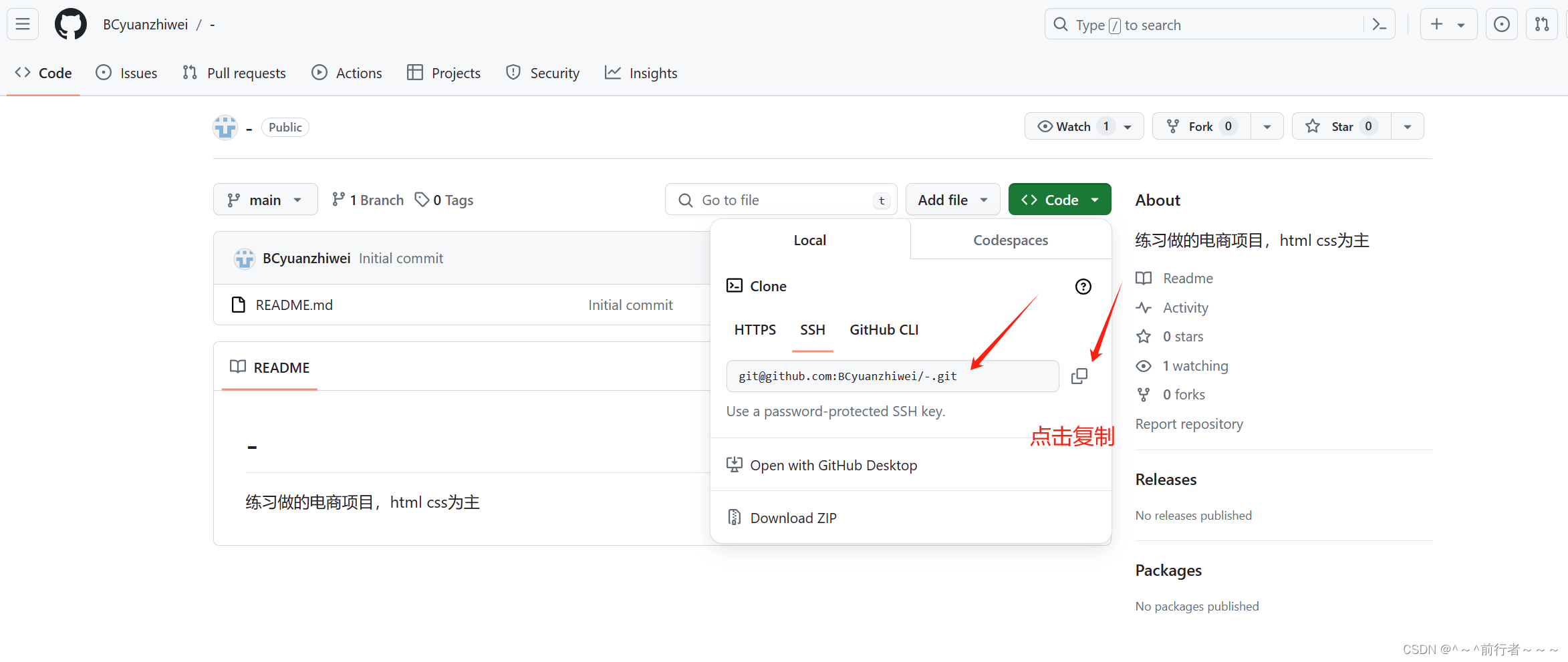Screen dimensions: 1568x662
Task: Select the Local tab in Code popup
Action: (810, 240)
